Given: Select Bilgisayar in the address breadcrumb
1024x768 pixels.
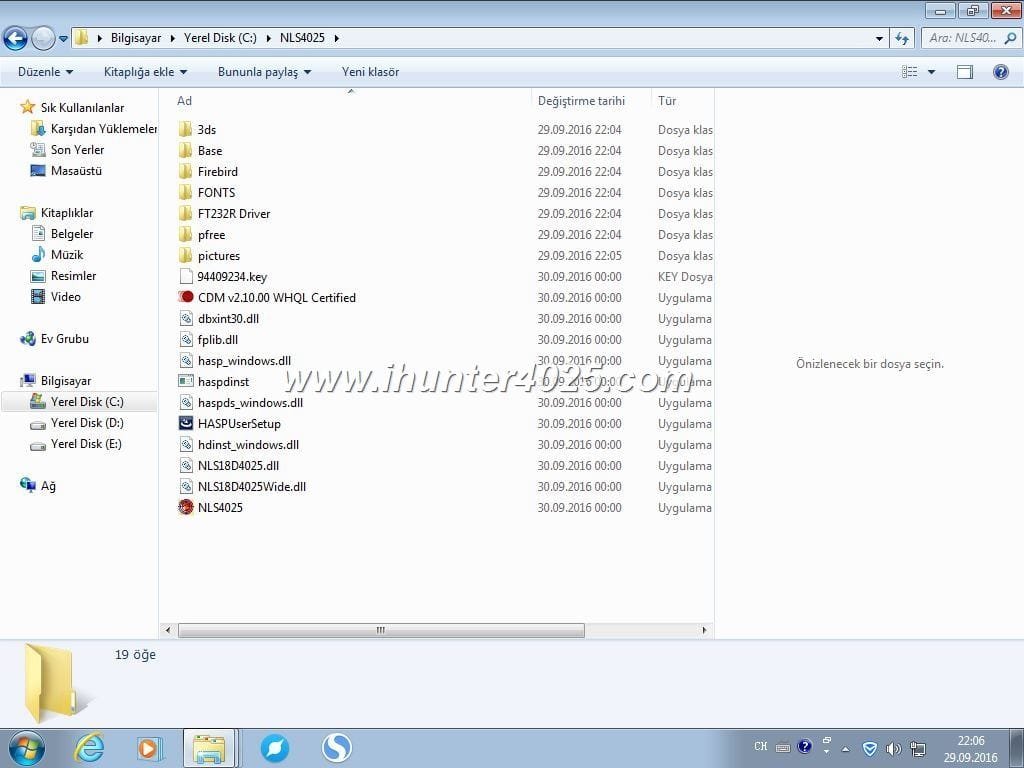Looking at the screenshot, I should coord(136,38).
